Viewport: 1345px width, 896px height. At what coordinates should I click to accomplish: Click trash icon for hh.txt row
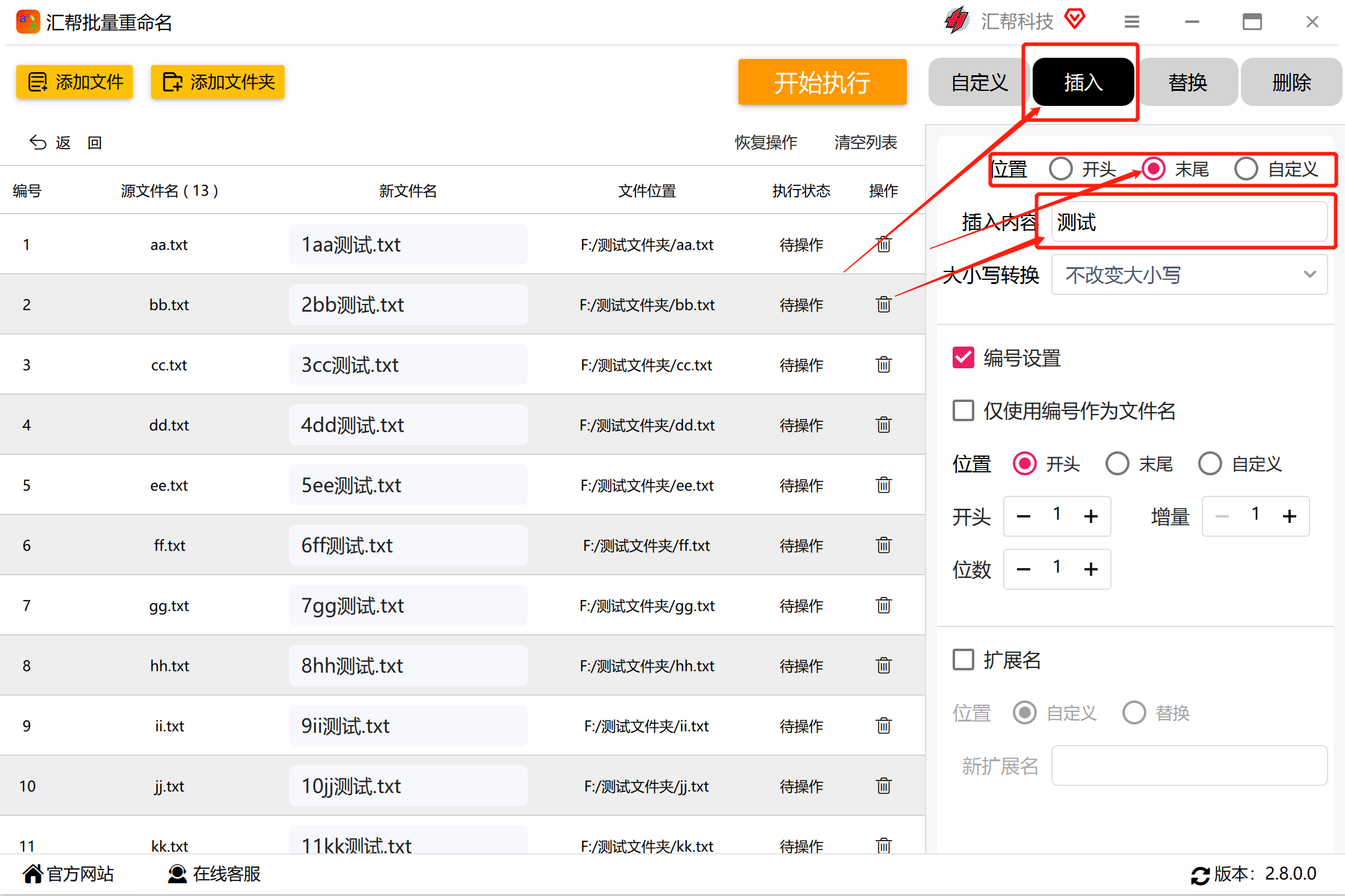coord(883,666)
